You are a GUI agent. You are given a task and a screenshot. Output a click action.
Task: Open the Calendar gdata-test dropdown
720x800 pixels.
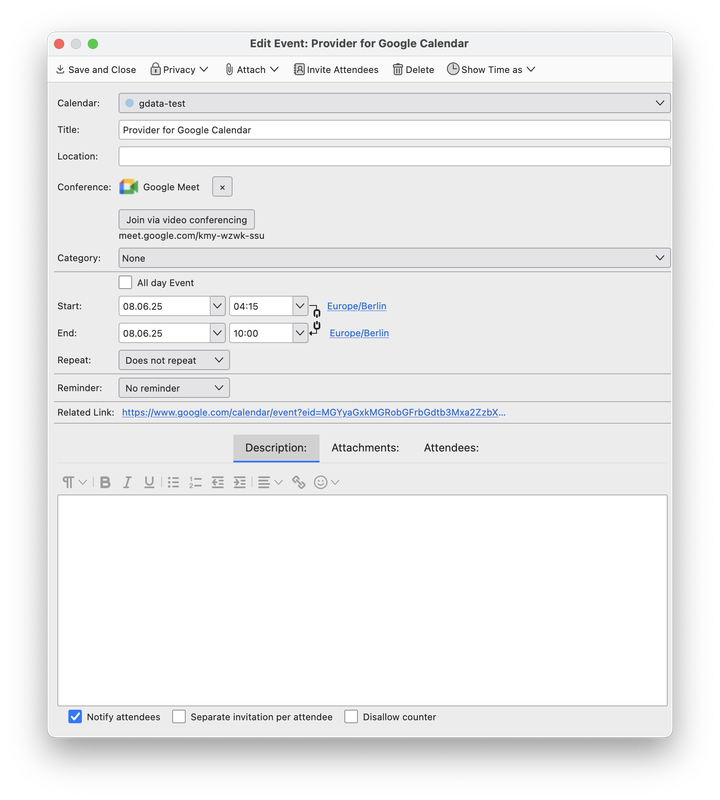[x=394, y=103]
